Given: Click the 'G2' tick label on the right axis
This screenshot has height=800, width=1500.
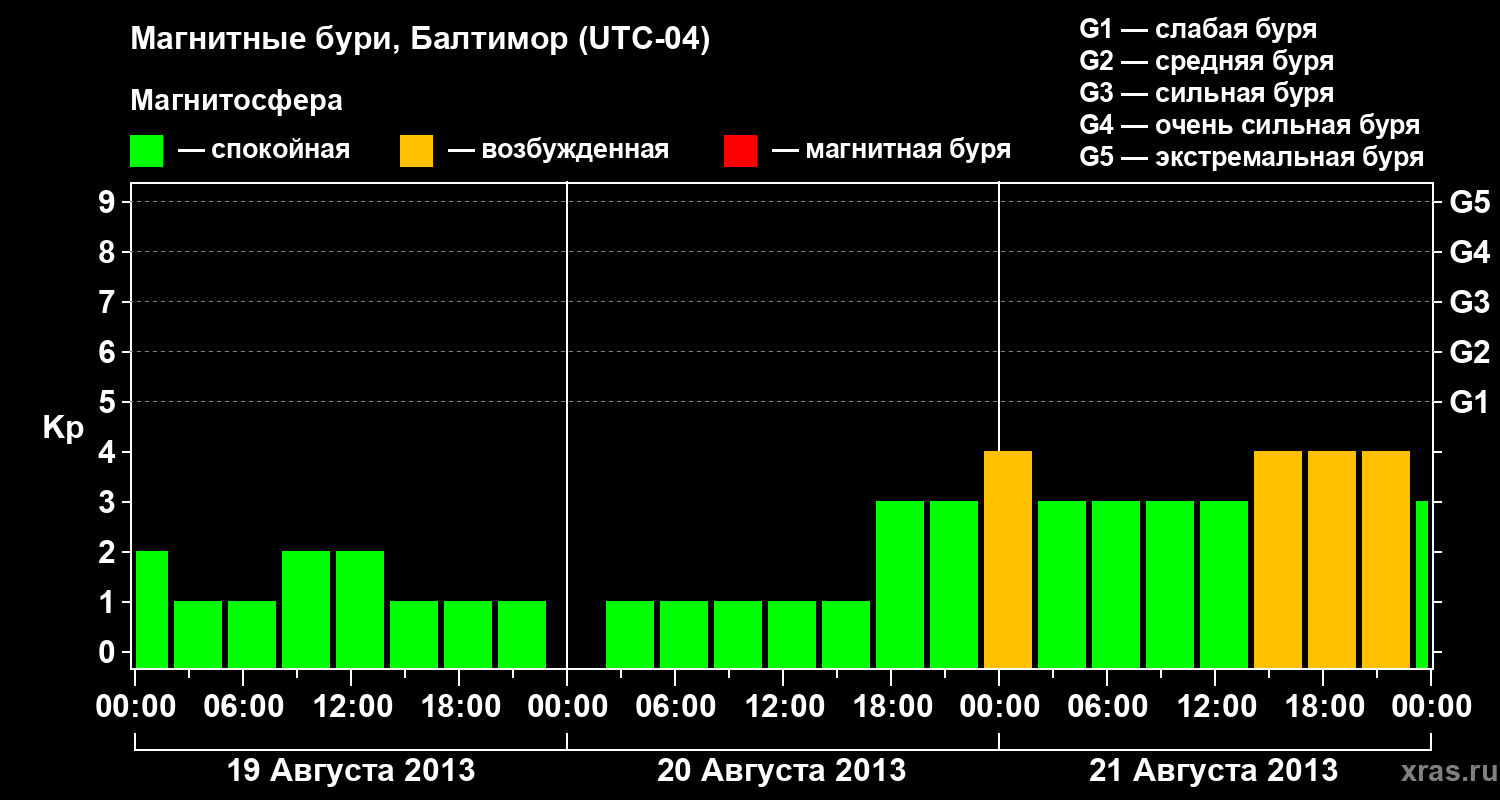Looking at the screenshot, I should click(x=1469, y=353).
